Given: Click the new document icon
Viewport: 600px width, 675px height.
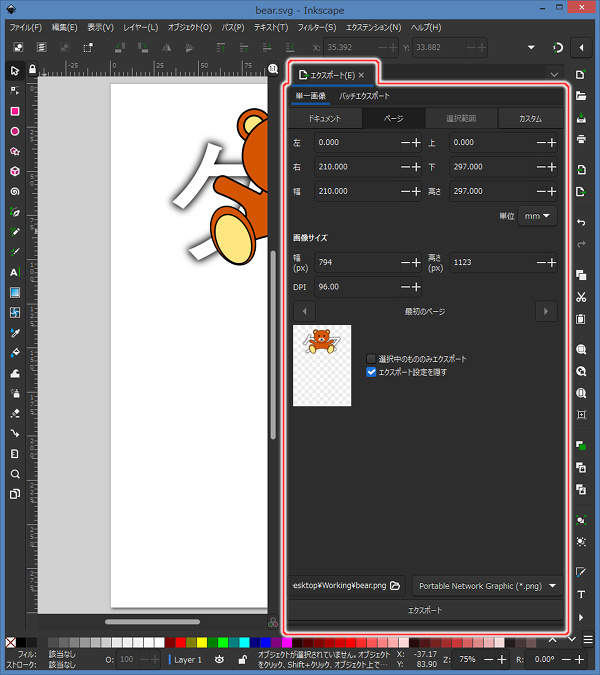Looking at the screenshot, I should coord(581,74).
